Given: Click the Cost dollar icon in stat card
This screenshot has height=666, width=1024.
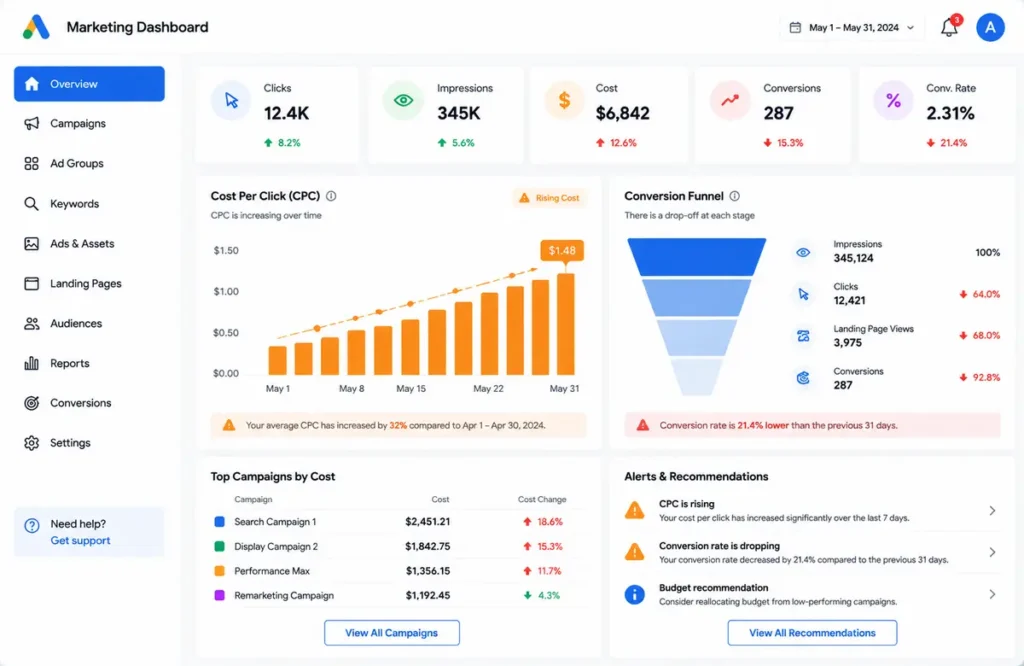Looking at the screenshot, I should click(564, 101).
